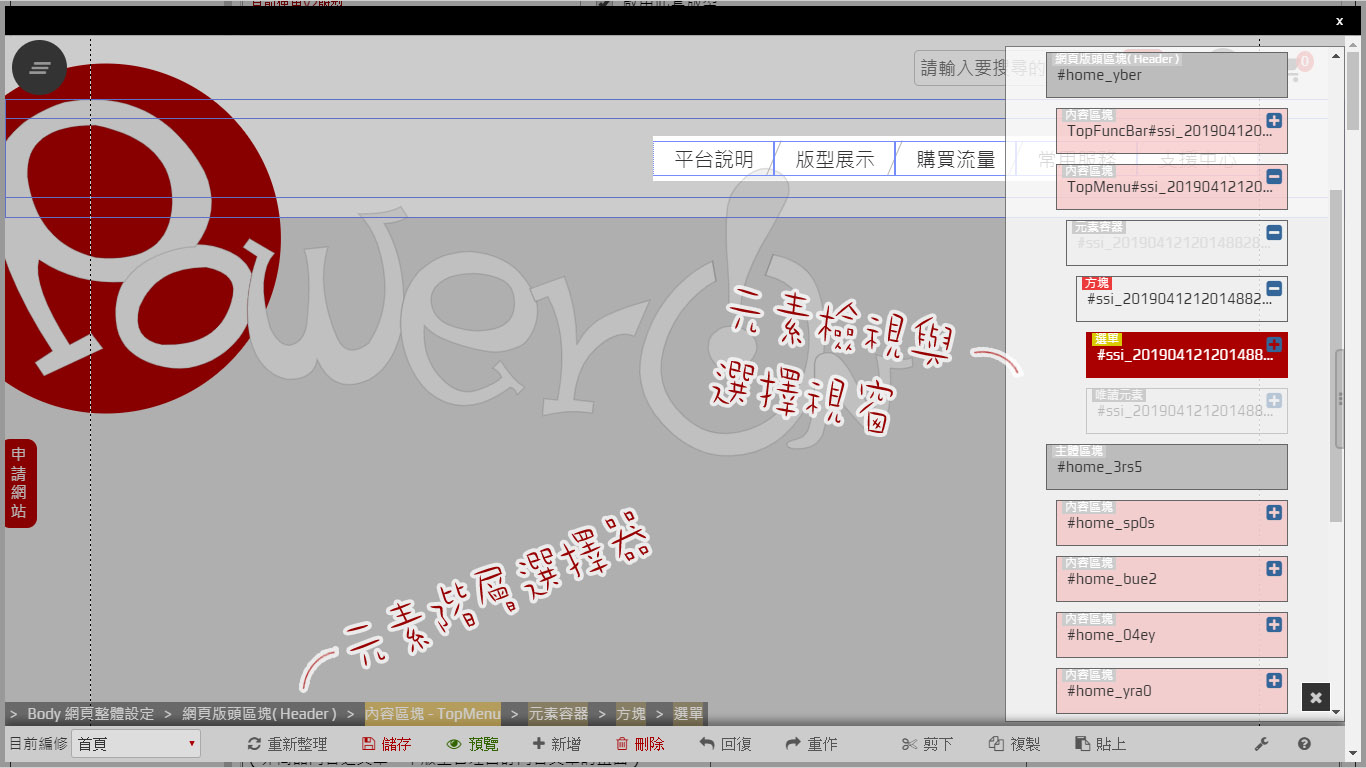
Task: Click the search input field
Action: (980, 68)
